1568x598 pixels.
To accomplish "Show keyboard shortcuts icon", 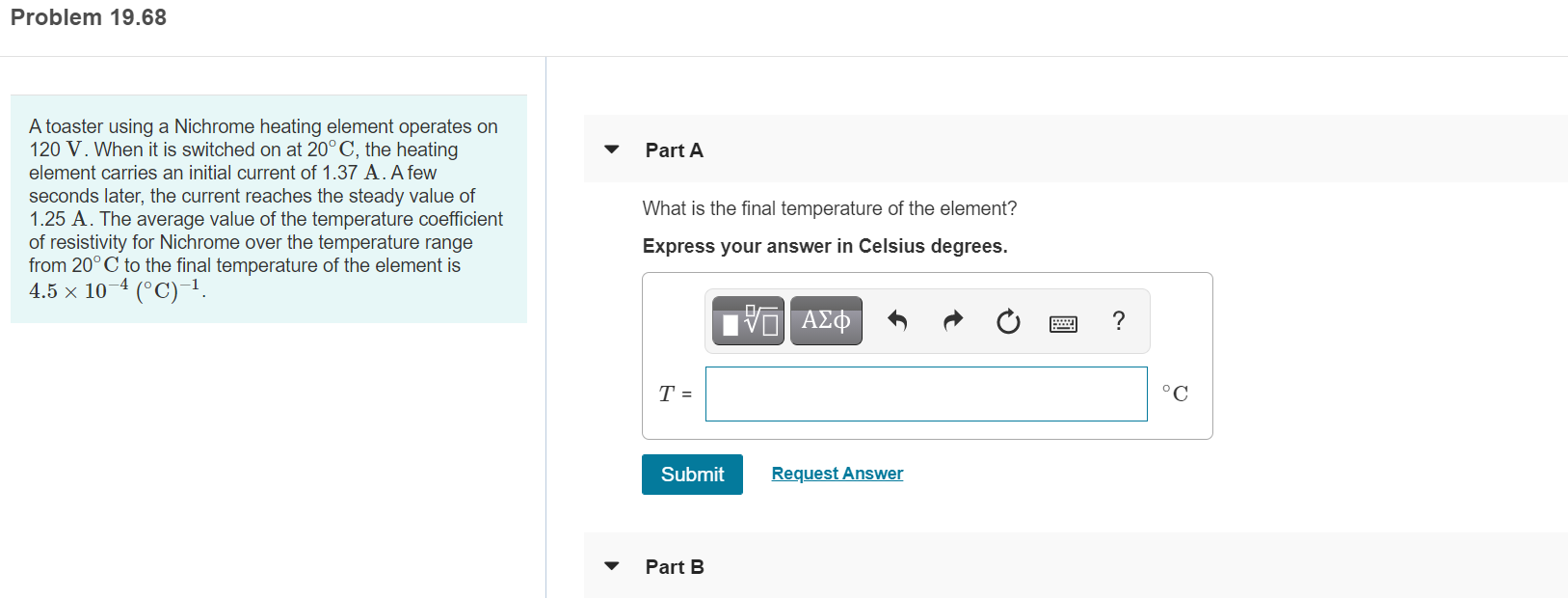I will click(x=1063, y=323).
